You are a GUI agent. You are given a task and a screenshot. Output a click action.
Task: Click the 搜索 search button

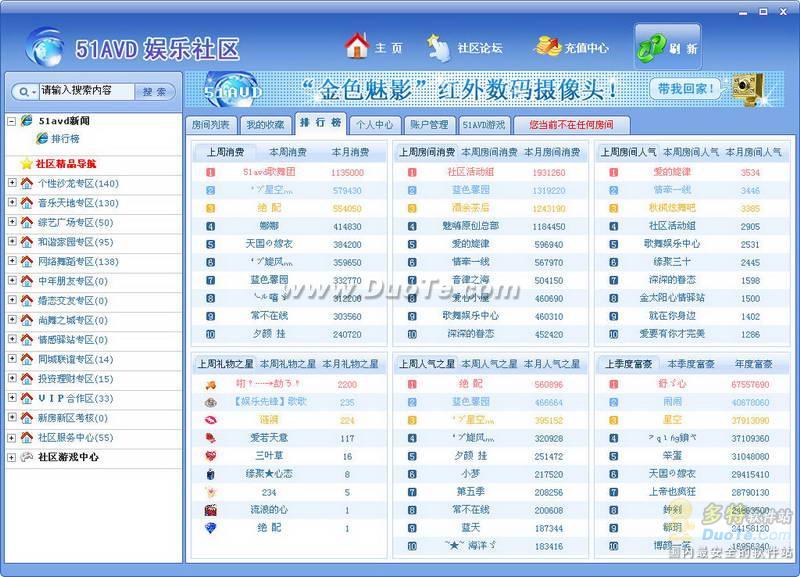(x=155, y=92)
